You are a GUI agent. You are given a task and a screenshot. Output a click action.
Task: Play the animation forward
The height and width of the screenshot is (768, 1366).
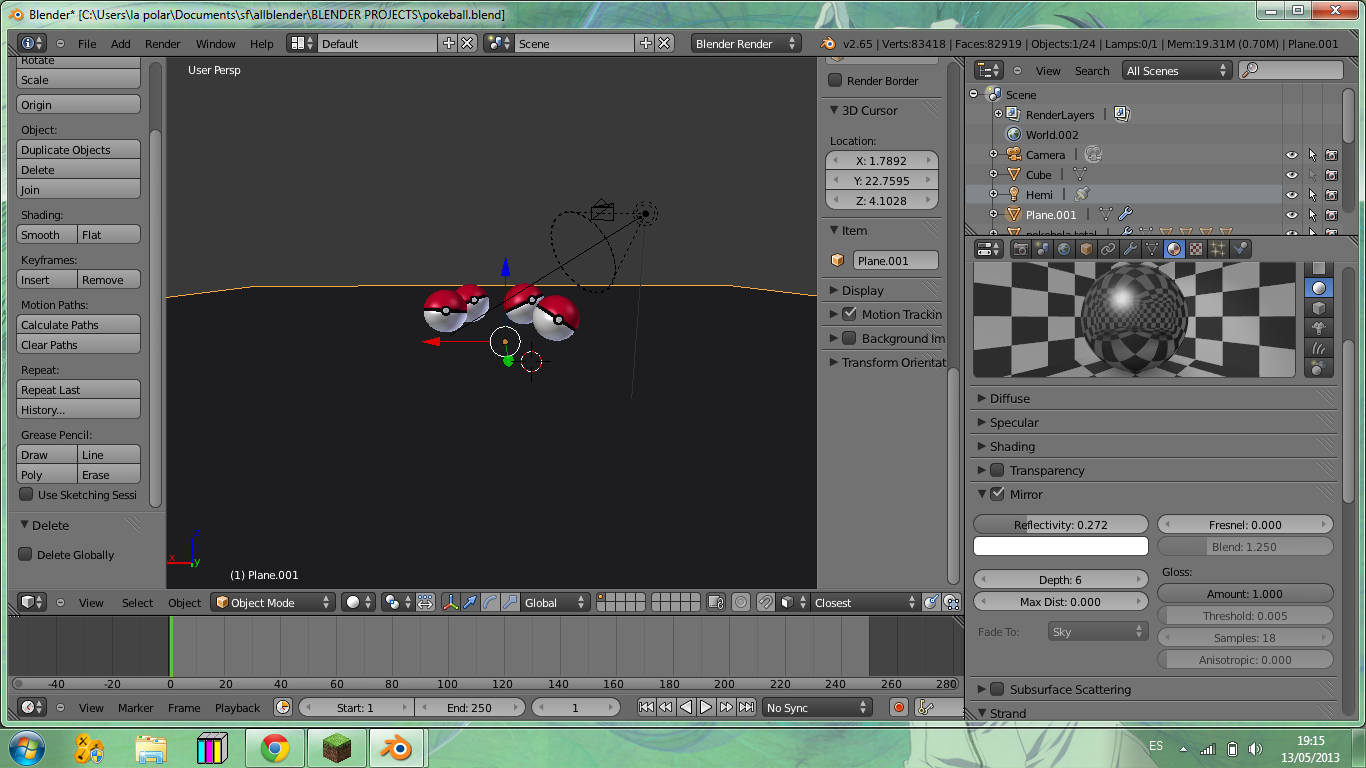point(706,707)
